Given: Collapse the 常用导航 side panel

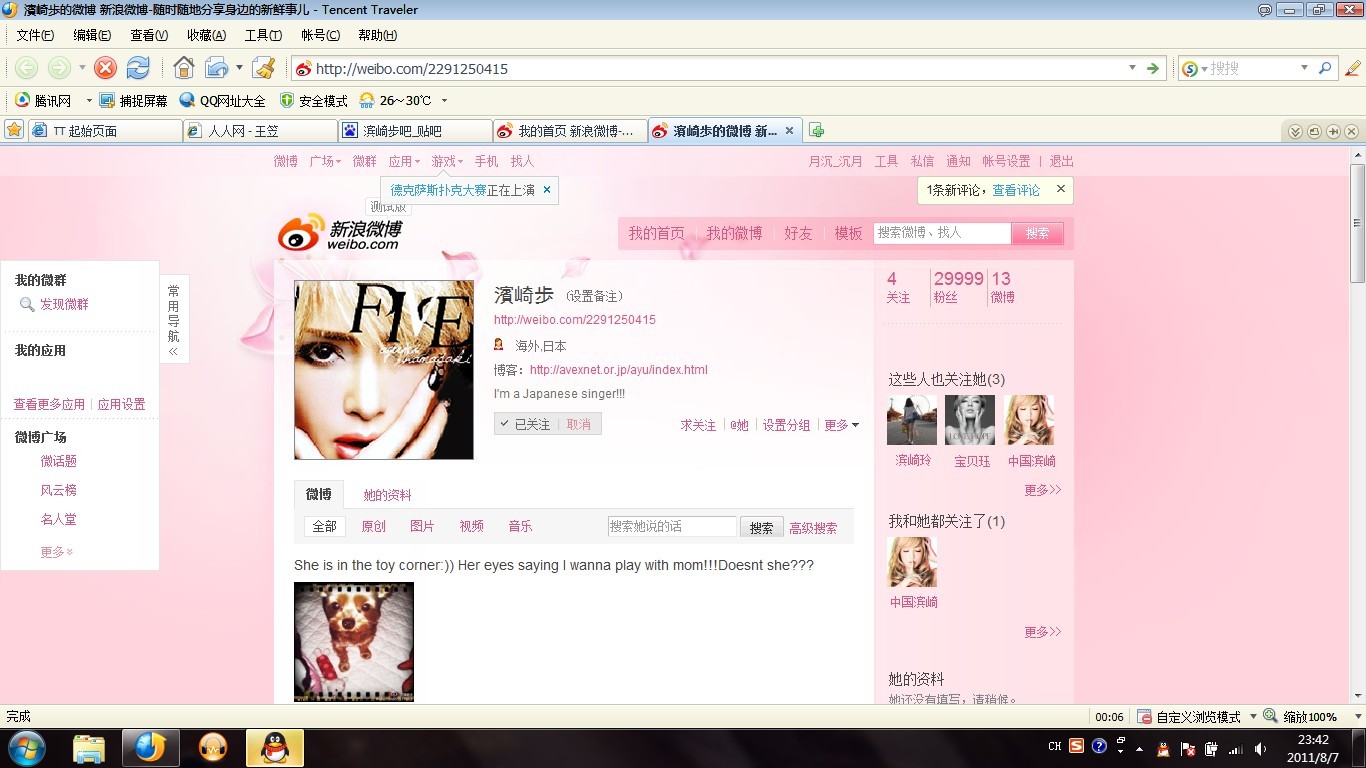Looking at the screenshot, I should pos(174,319).
